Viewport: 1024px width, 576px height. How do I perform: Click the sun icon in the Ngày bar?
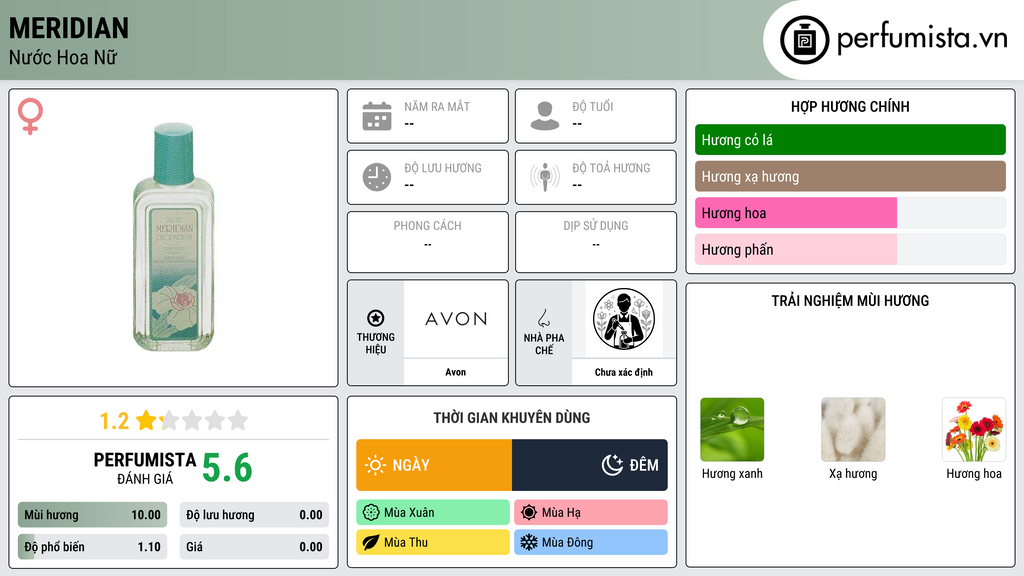[375, 465]
